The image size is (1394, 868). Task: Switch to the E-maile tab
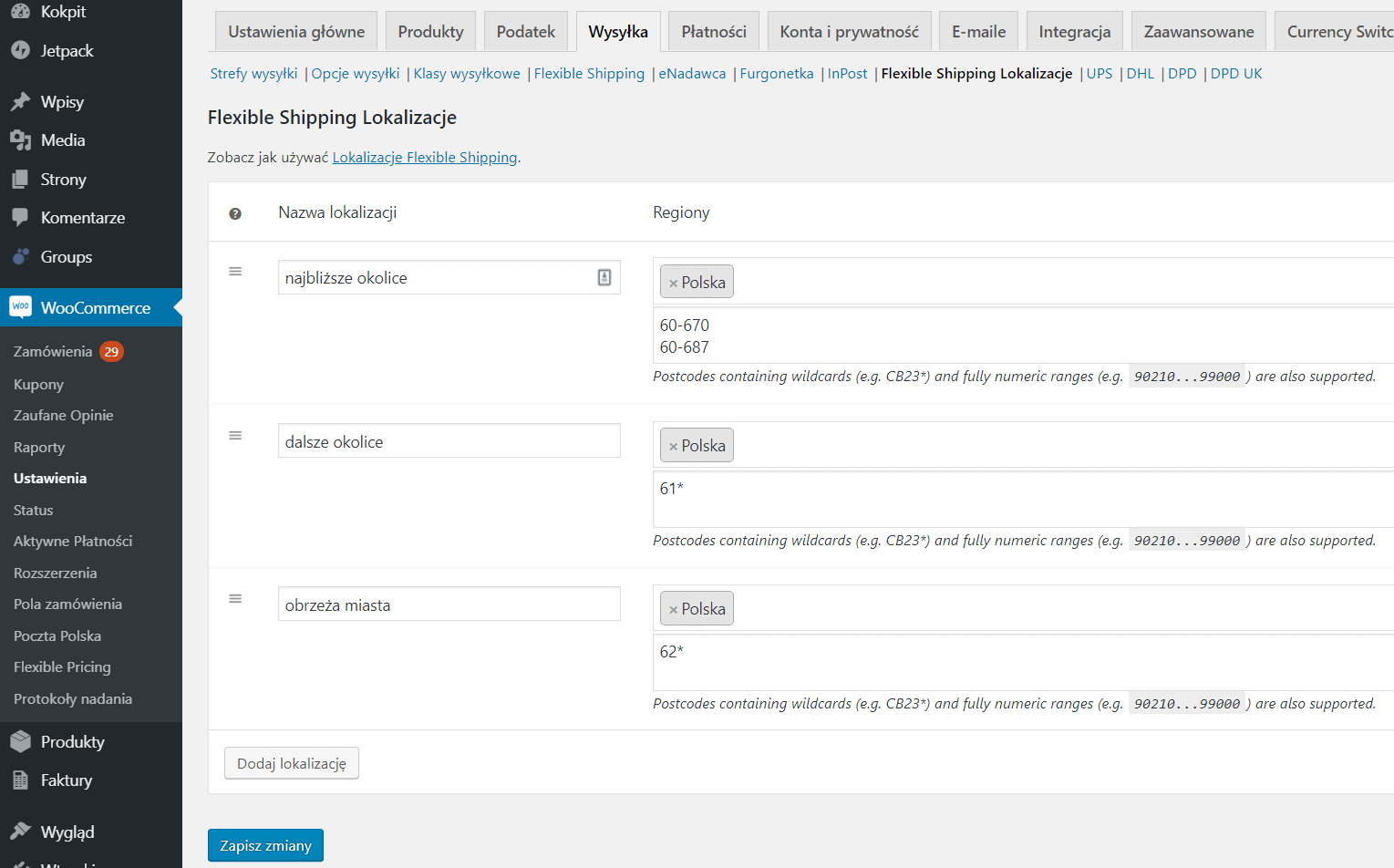click(x=979, y=32)
